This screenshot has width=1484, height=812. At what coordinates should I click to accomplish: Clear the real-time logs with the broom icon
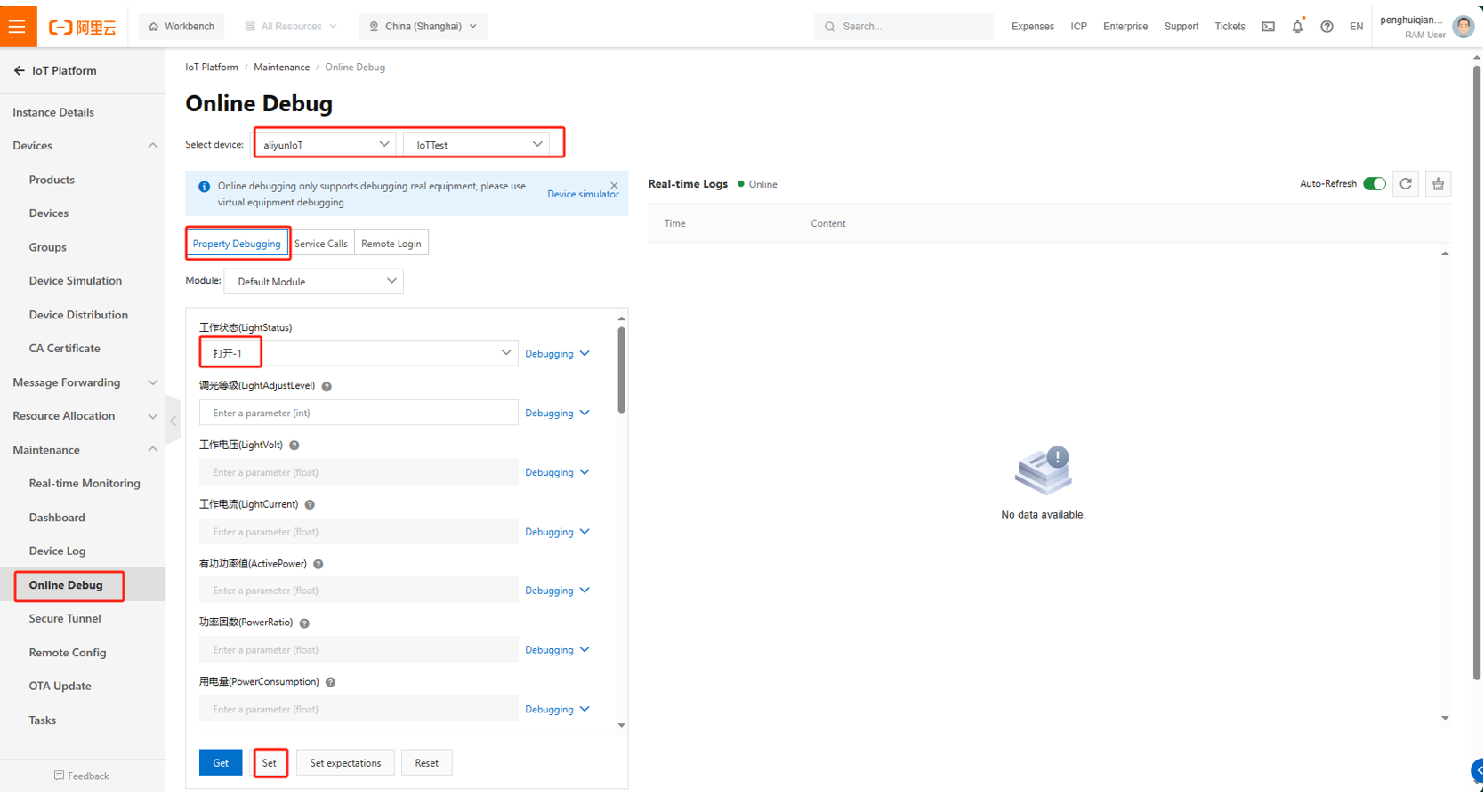1438,184
